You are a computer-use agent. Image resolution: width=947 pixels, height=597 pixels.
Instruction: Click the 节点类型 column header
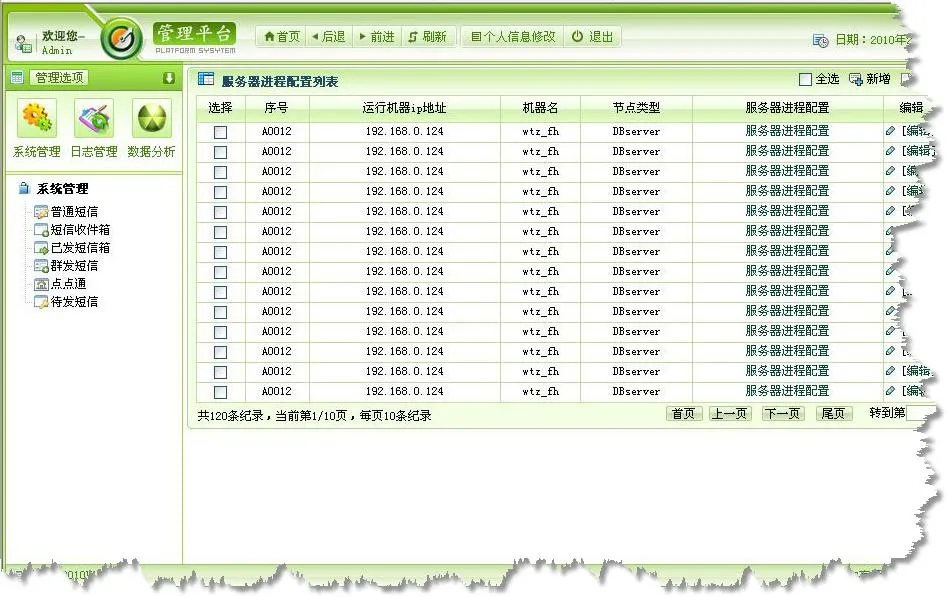637,108
